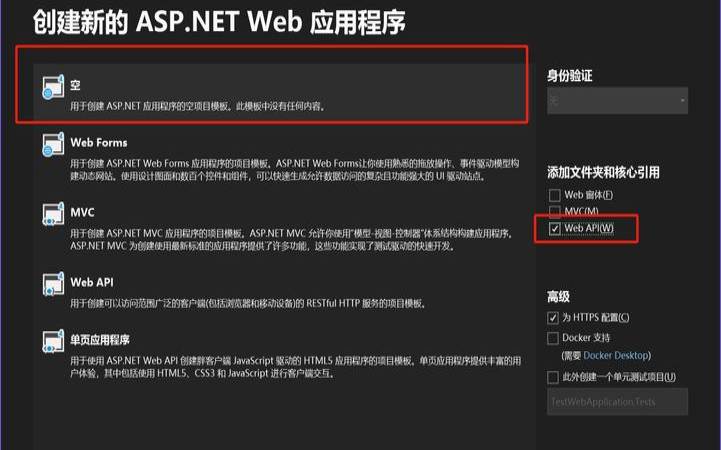Click the Web API template icon
The width and height of the screenshot is (721, 450).
click(53, 285)
